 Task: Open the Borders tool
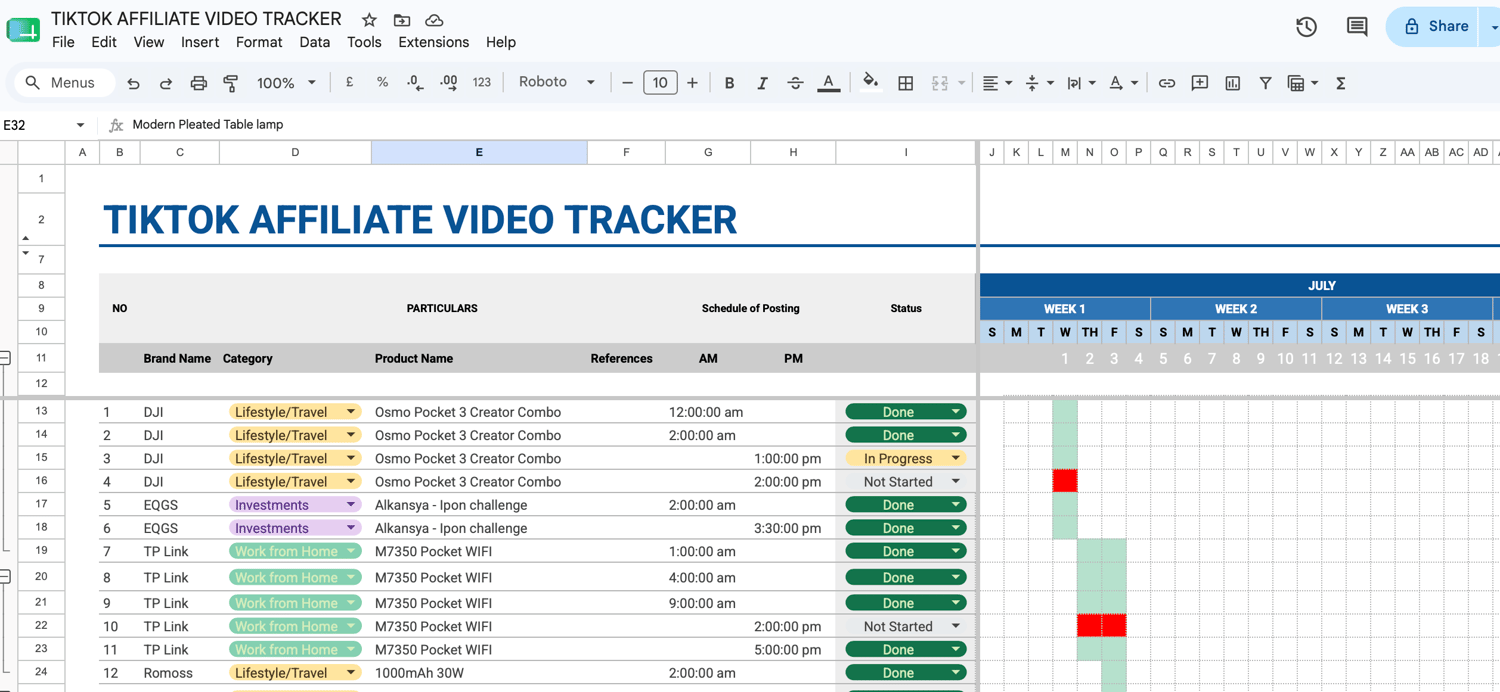coord(906,83)
